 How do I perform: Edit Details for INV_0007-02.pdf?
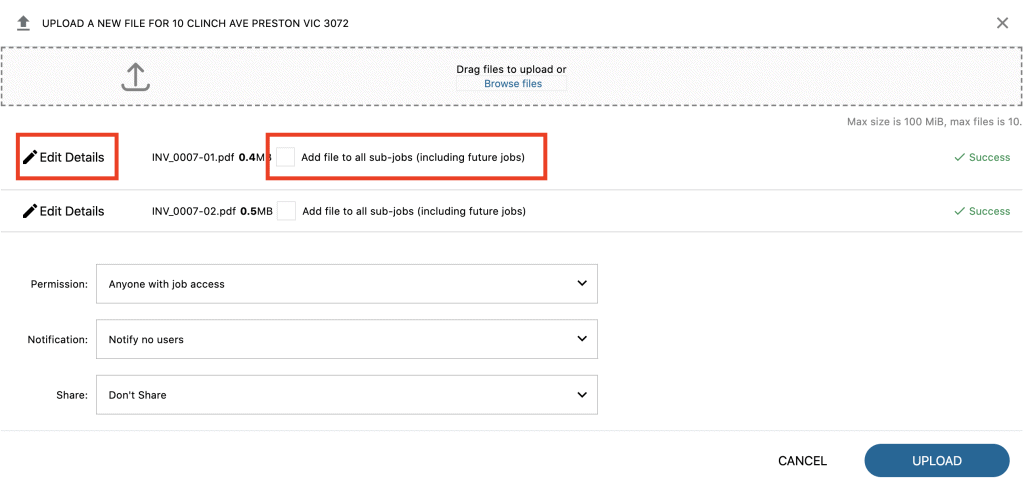click(71, 211)
